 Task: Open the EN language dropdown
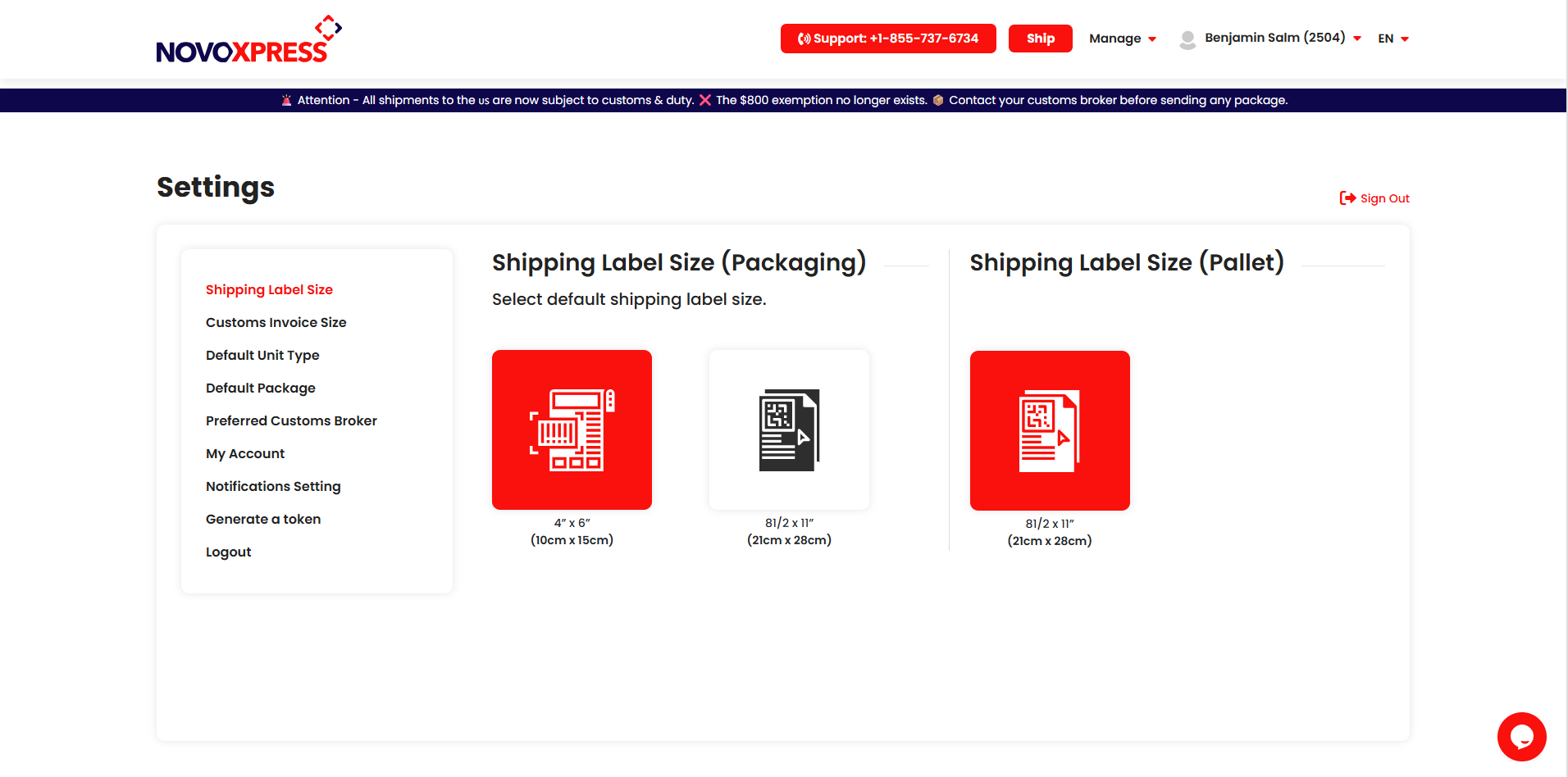[x=1392, y=38]
